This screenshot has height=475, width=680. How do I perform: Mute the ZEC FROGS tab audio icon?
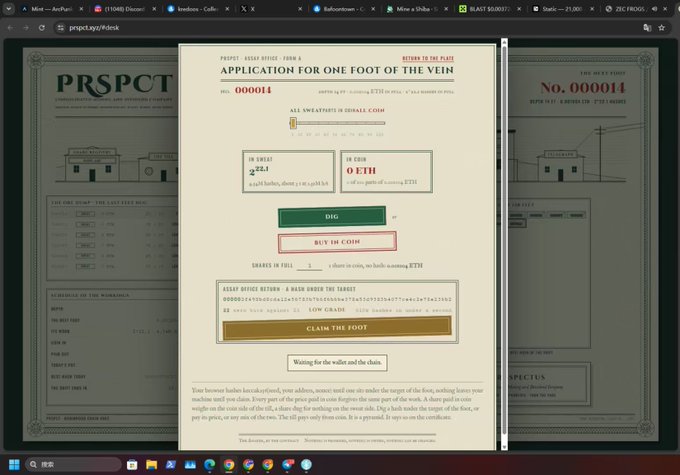click(654, 9)
